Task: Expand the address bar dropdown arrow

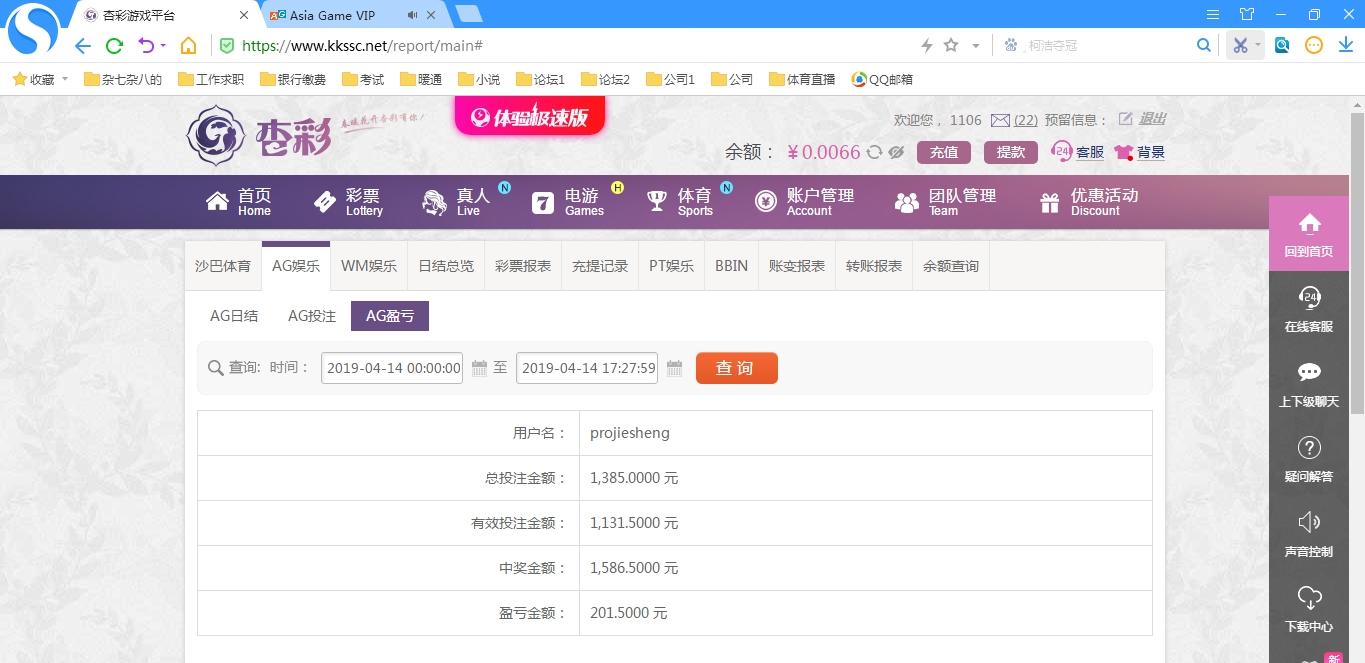Action: 976,46
